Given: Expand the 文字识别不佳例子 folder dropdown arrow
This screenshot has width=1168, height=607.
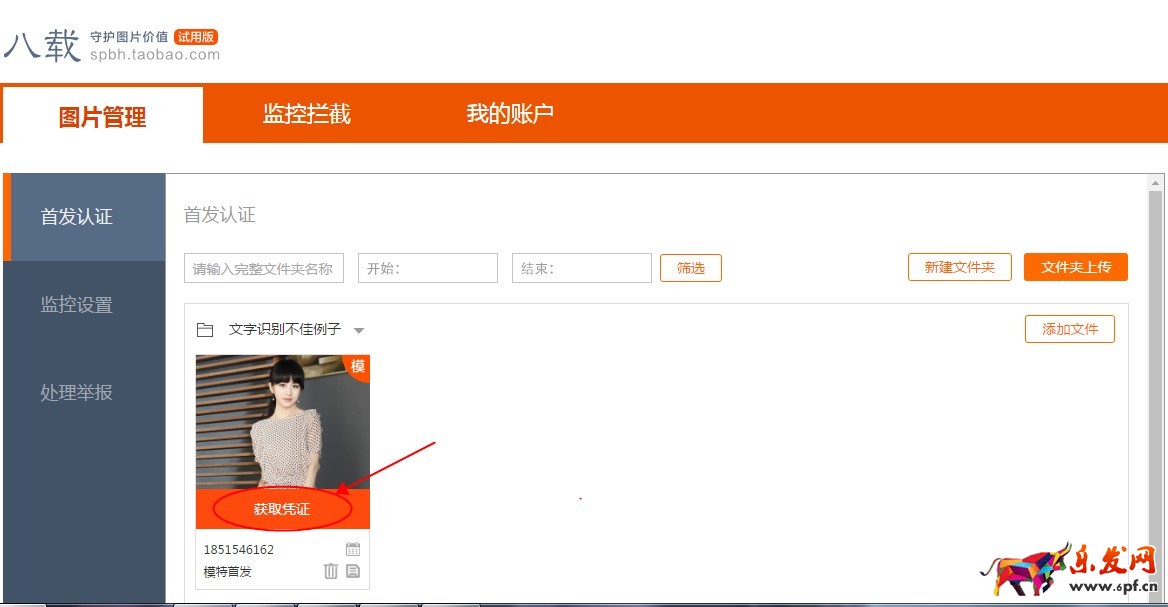Looking at the screenshot, I should coord(359,329).
